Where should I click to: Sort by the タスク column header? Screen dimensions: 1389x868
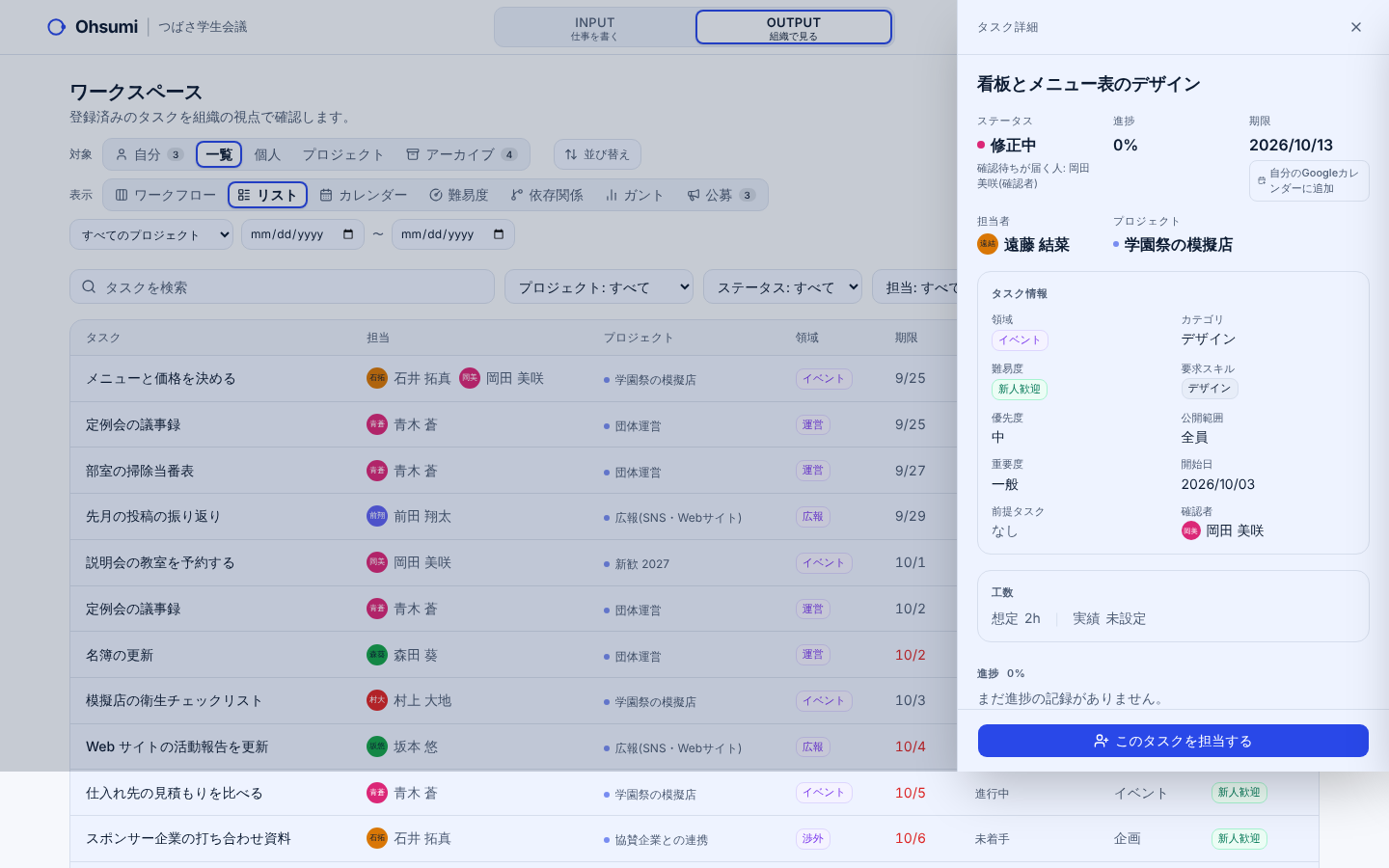[x=103, y=338]
